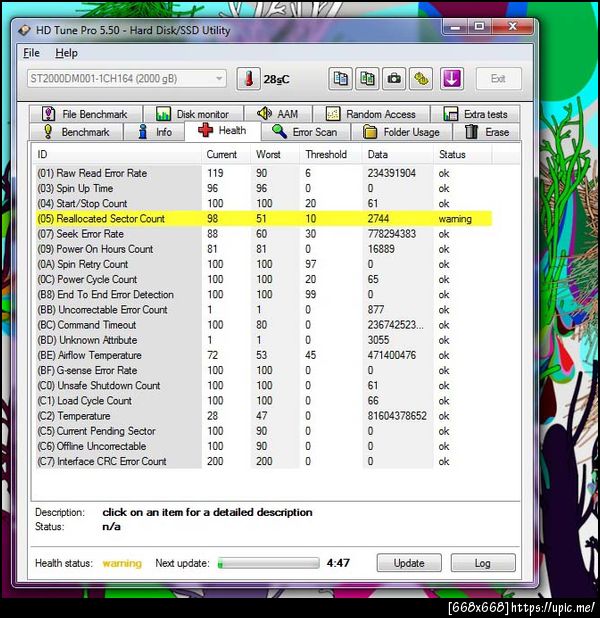Select the (C7) Interface CRC Error Count row
The image size is (600, 618).
(263, 462)
